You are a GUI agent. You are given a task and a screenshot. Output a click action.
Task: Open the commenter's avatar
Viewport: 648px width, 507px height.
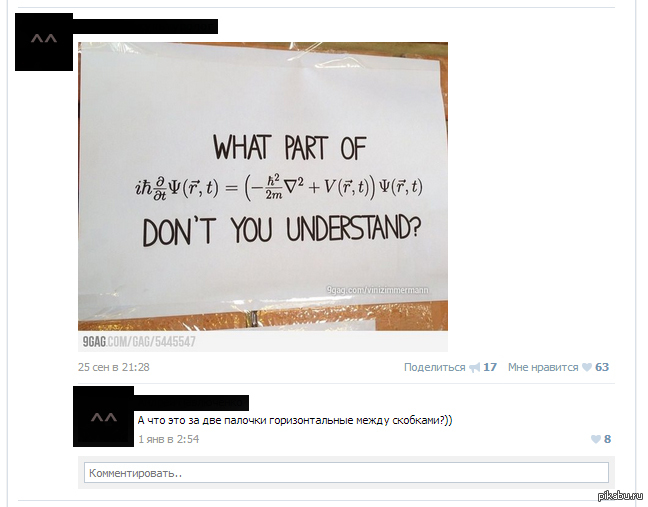tap(103, 417)
